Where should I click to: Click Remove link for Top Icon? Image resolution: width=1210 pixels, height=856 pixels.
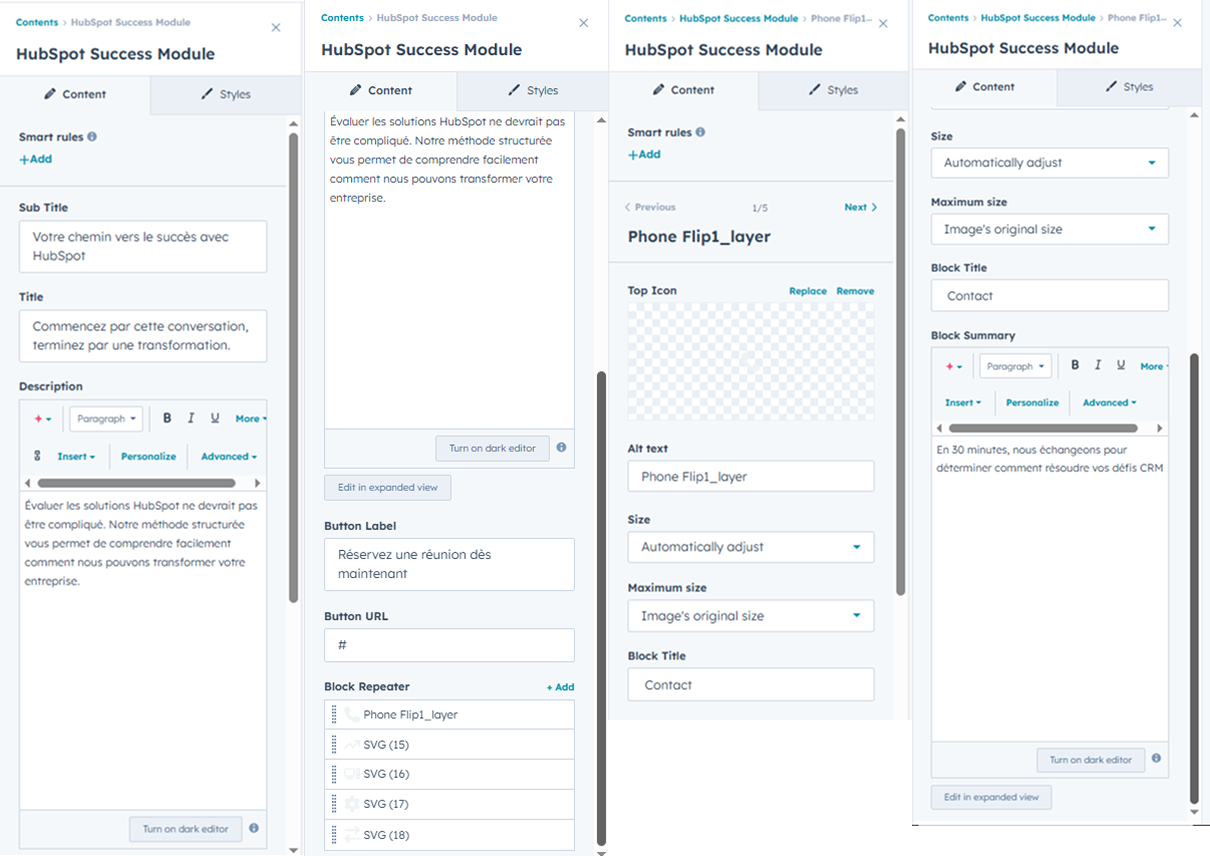[x=855, y=291]
